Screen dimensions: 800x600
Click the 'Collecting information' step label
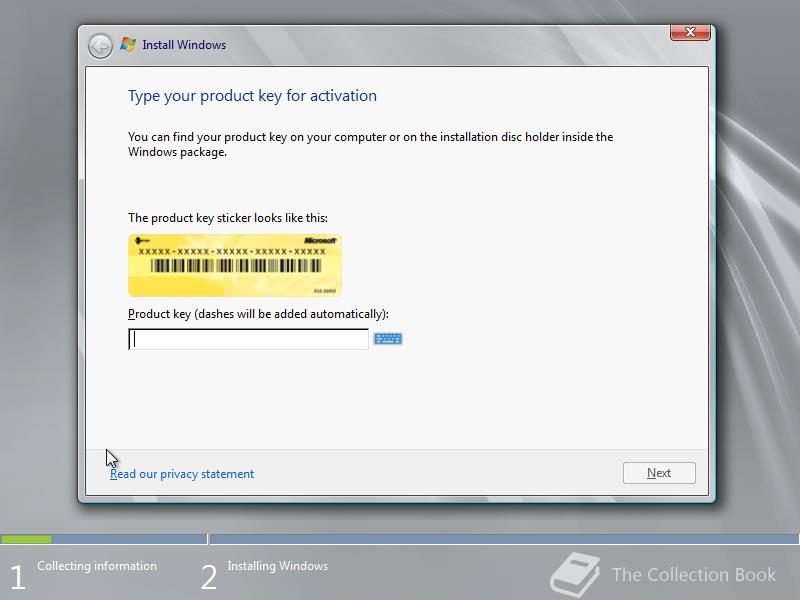tap(97, 566)
